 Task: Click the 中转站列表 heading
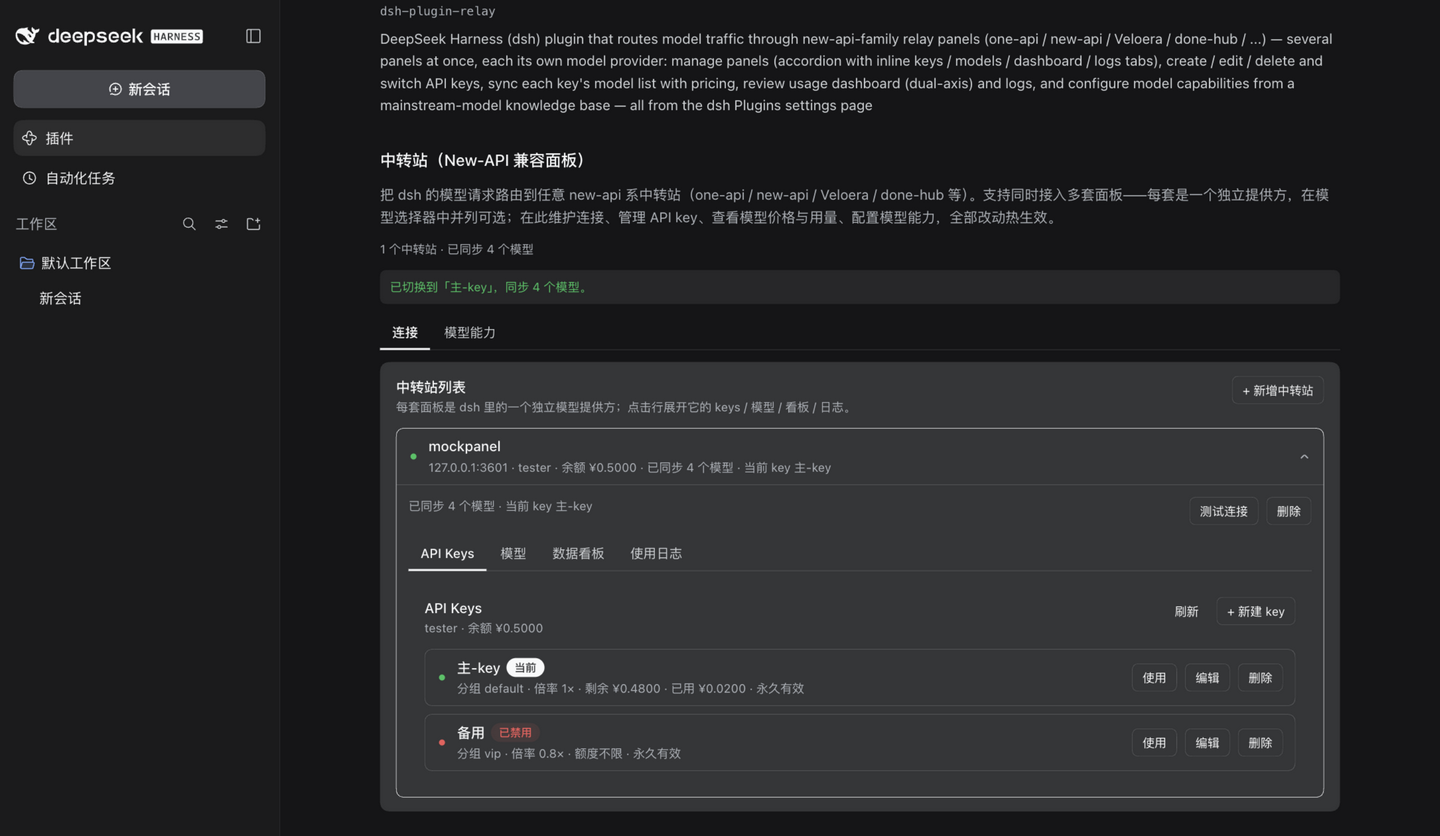431,387
